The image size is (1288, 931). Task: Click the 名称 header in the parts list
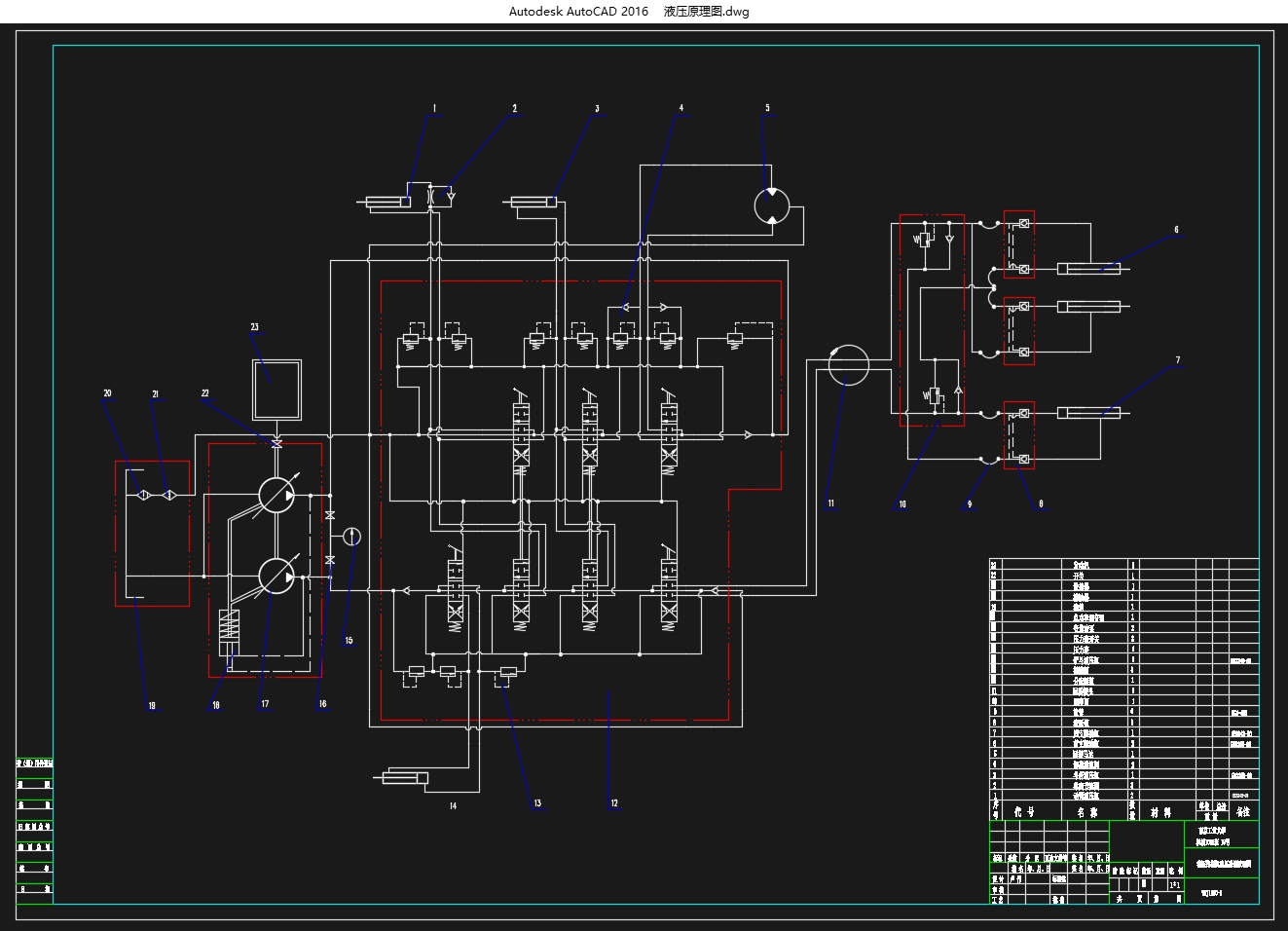[1086, 811]
